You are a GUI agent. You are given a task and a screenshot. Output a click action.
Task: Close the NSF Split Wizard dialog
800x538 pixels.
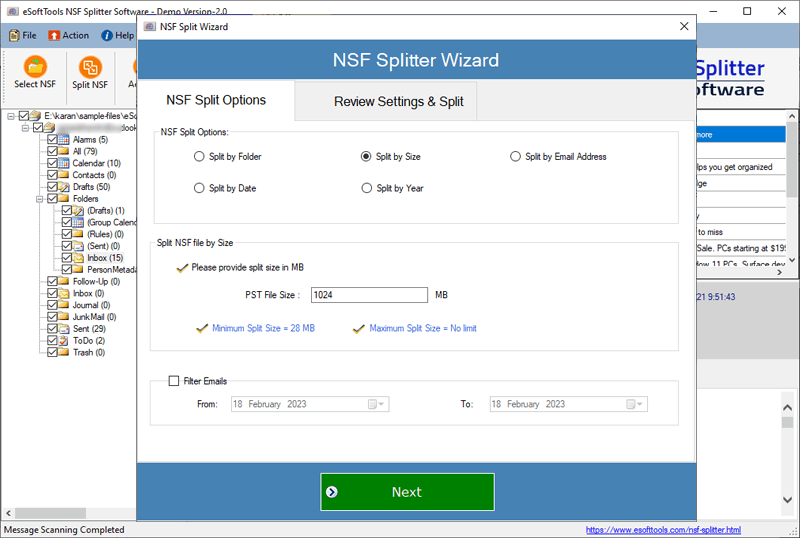(x=684, y=26)
